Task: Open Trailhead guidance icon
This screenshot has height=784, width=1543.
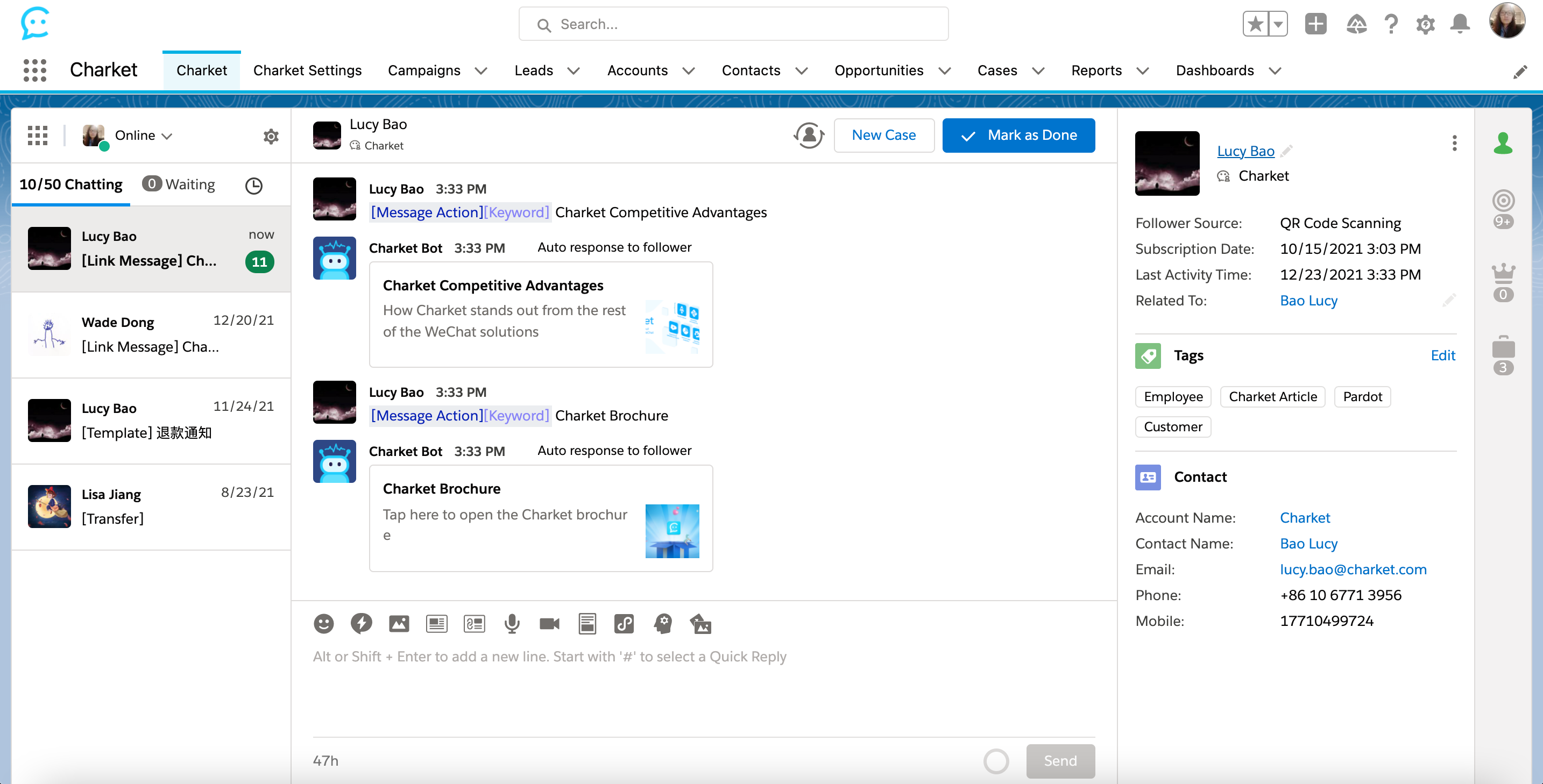Action: click(x=1356, y=25)
